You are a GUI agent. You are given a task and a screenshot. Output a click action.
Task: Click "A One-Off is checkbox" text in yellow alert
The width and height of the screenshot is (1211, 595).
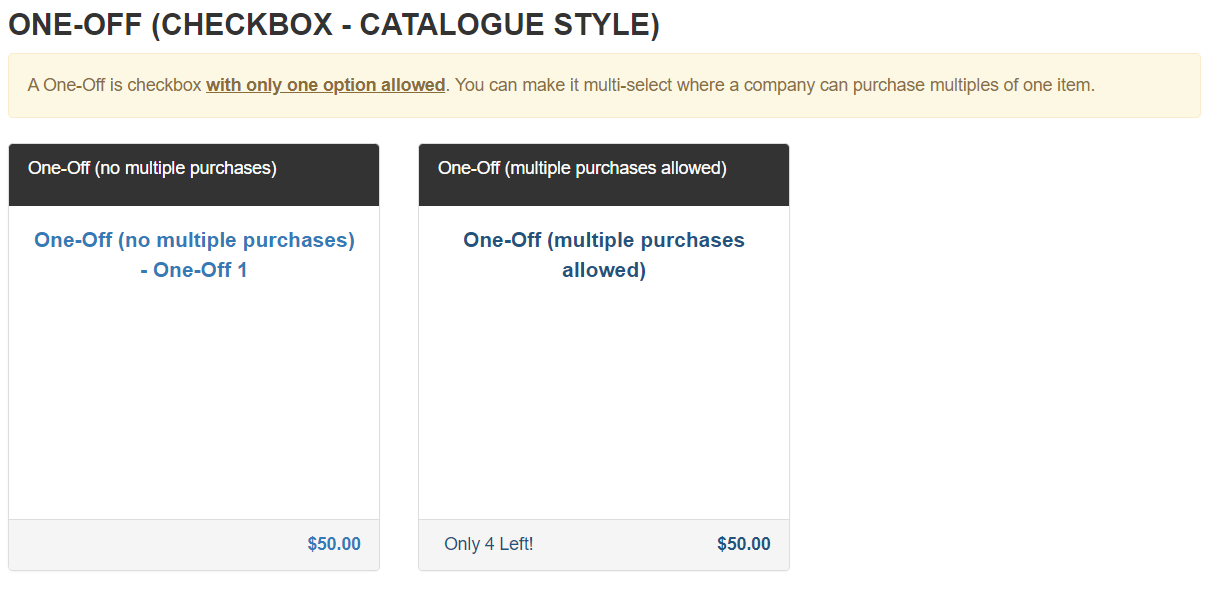(115, 85)
